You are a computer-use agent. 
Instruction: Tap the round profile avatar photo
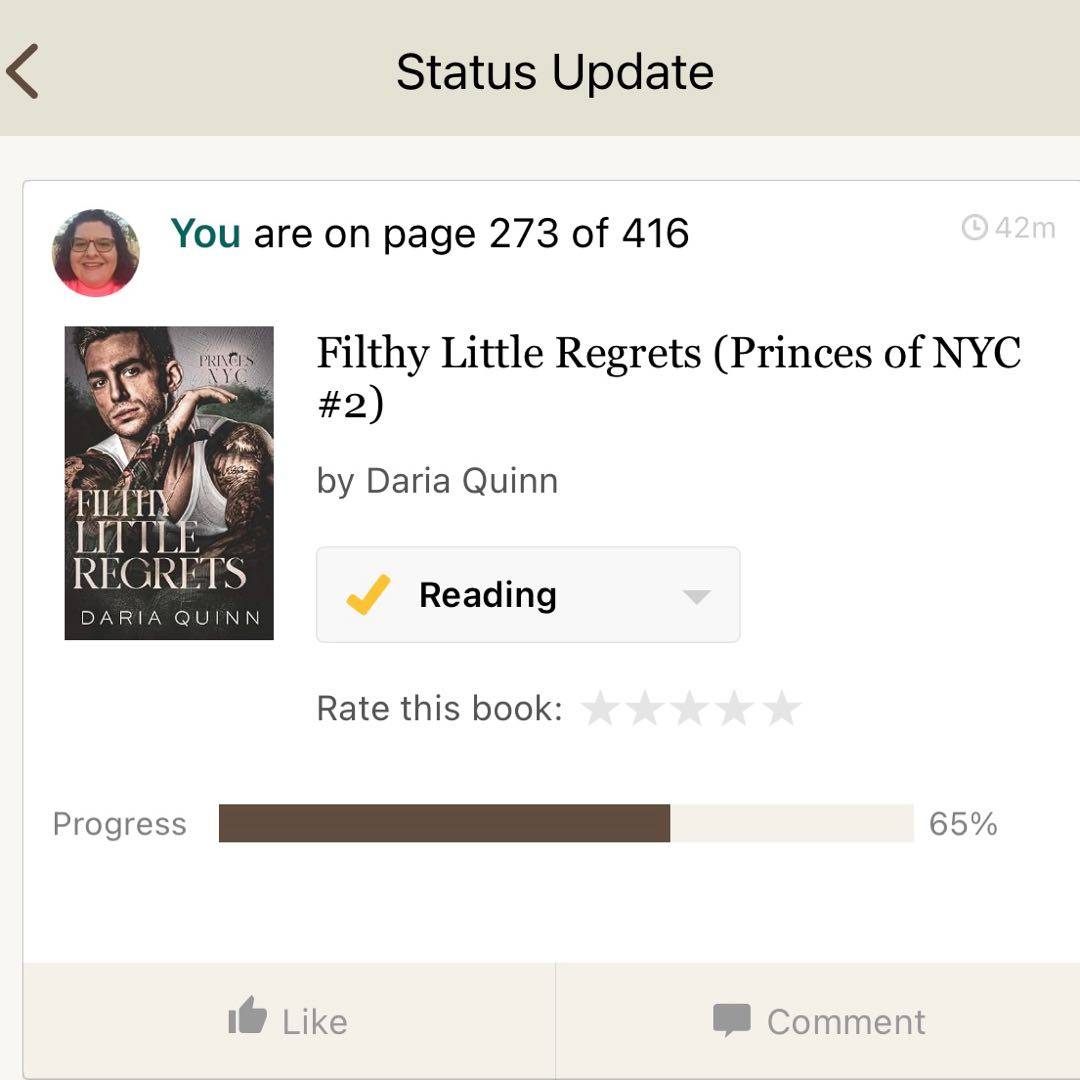(96, 253)
